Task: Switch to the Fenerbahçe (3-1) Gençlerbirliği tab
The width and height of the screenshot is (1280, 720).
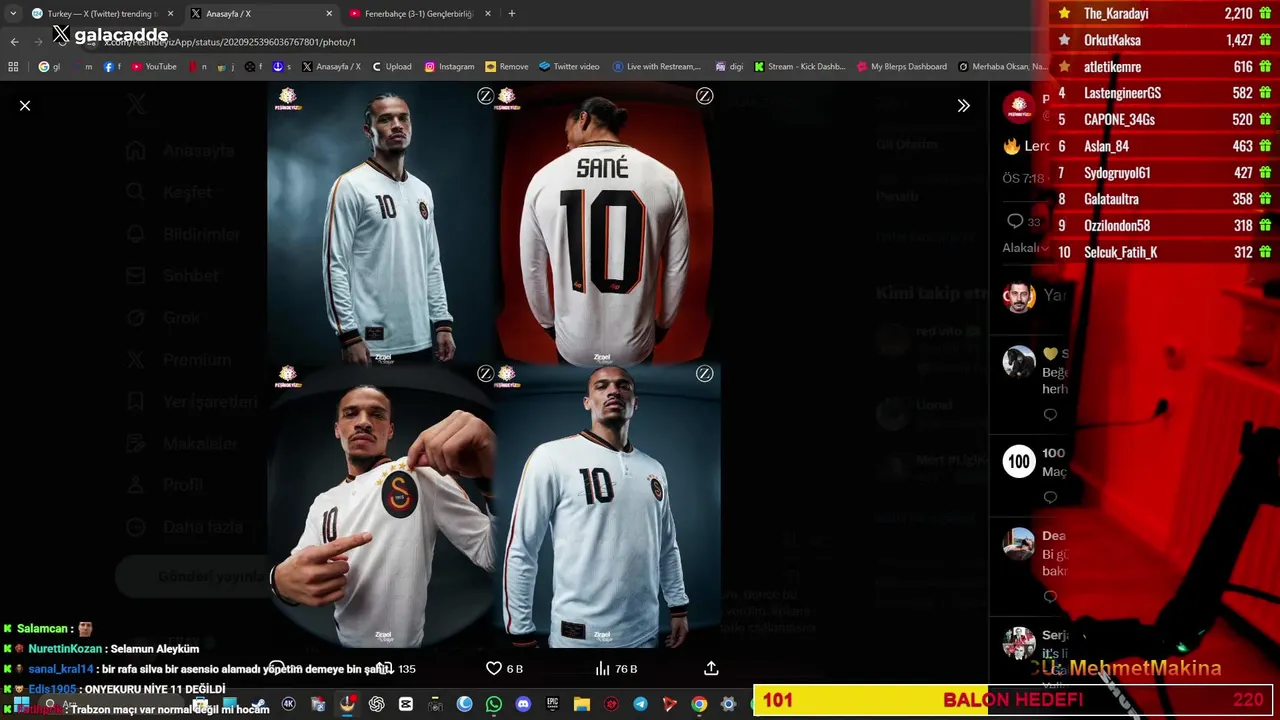Action: (418, 14)
